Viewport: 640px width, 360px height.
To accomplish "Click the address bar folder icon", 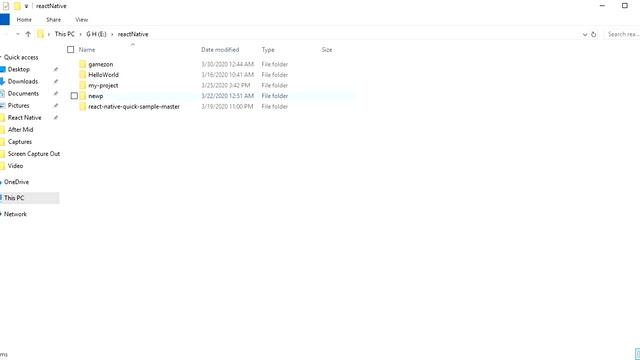I will click(40, 34).
